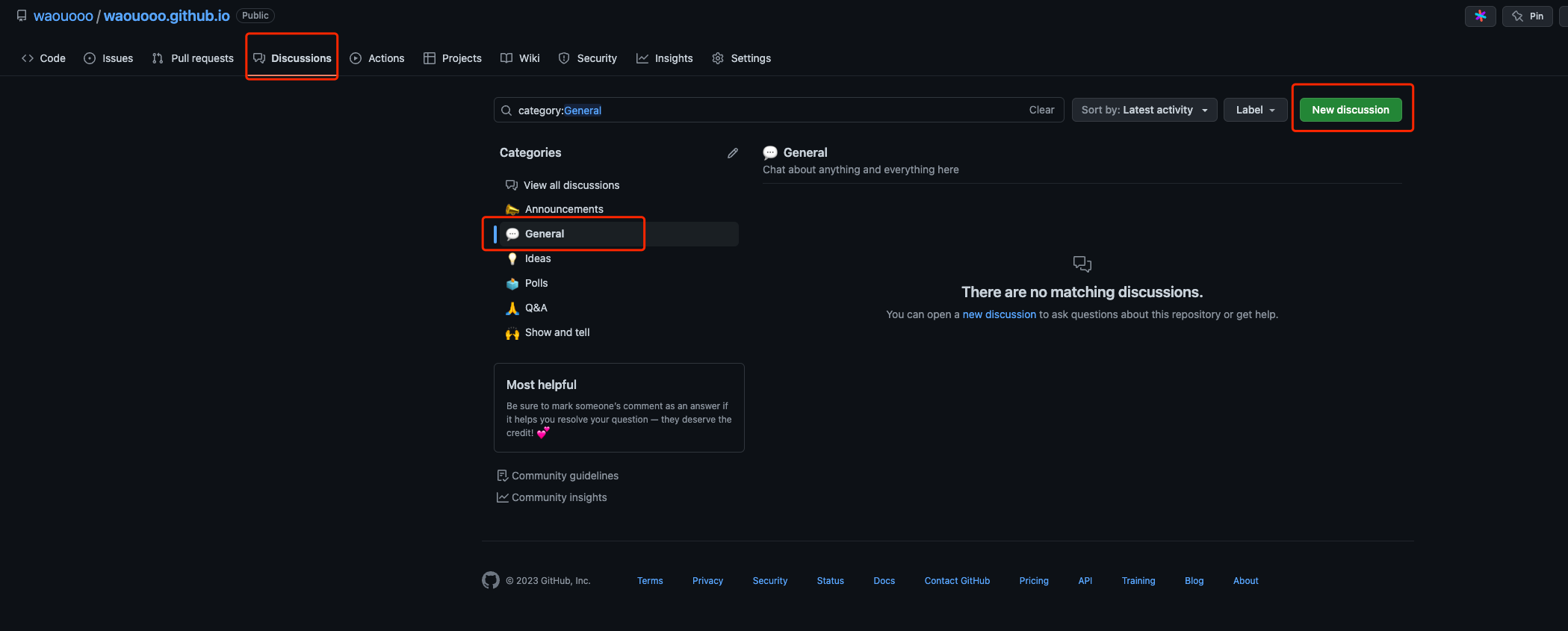Click the colorful Copilot star icon

(x=1480, y=16)
